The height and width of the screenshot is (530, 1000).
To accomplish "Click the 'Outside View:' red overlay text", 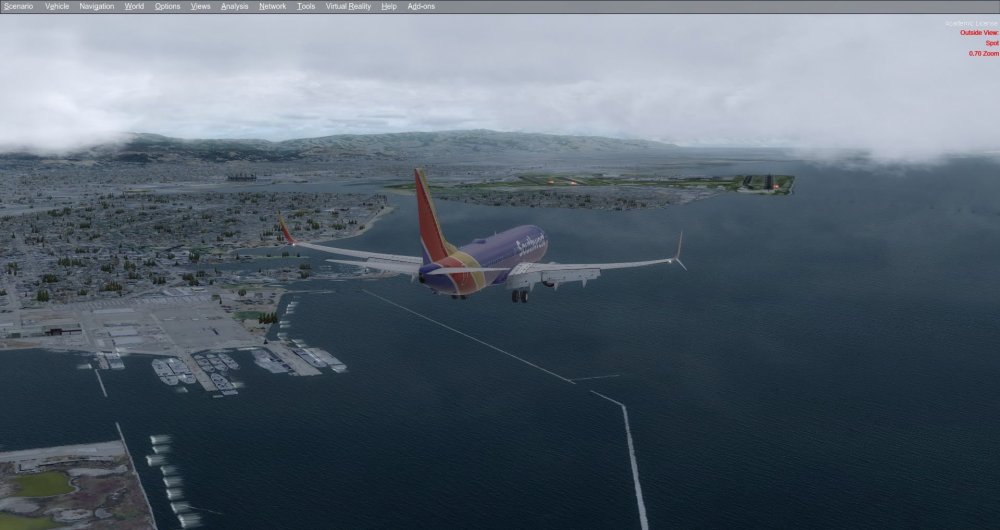I will (979, 33).
